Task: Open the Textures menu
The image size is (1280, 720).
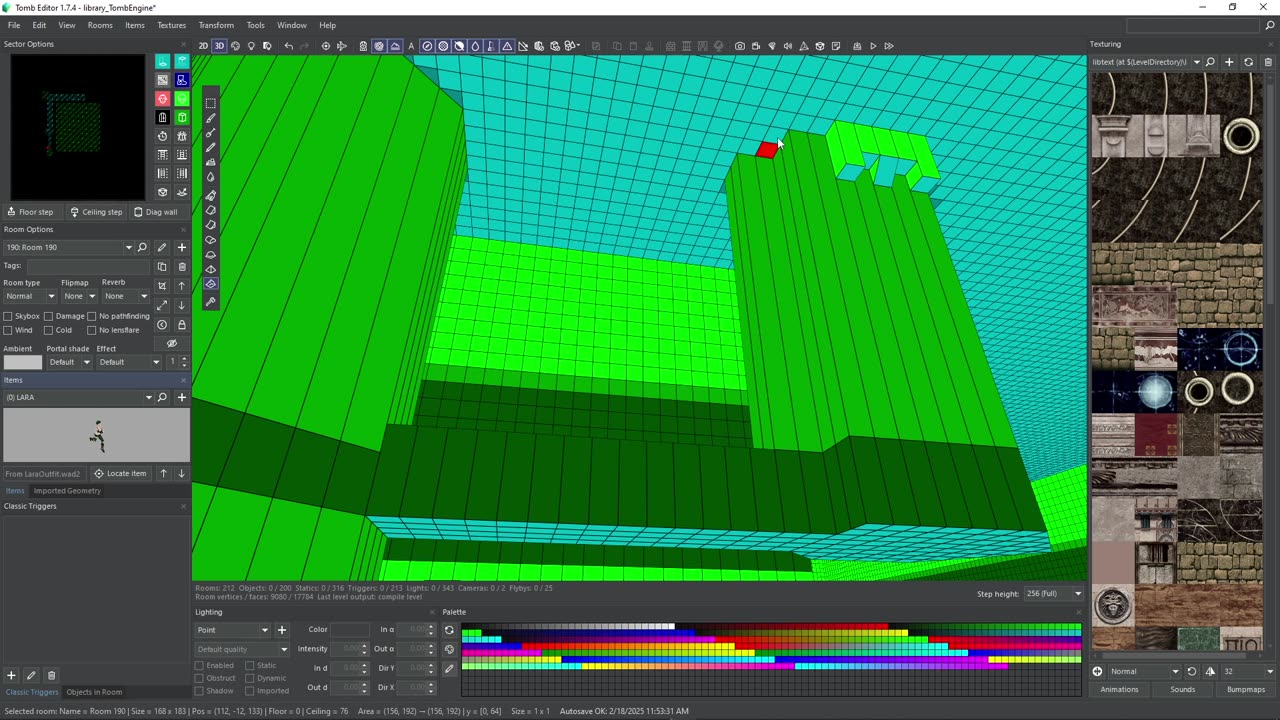Action: pos(171,25)
